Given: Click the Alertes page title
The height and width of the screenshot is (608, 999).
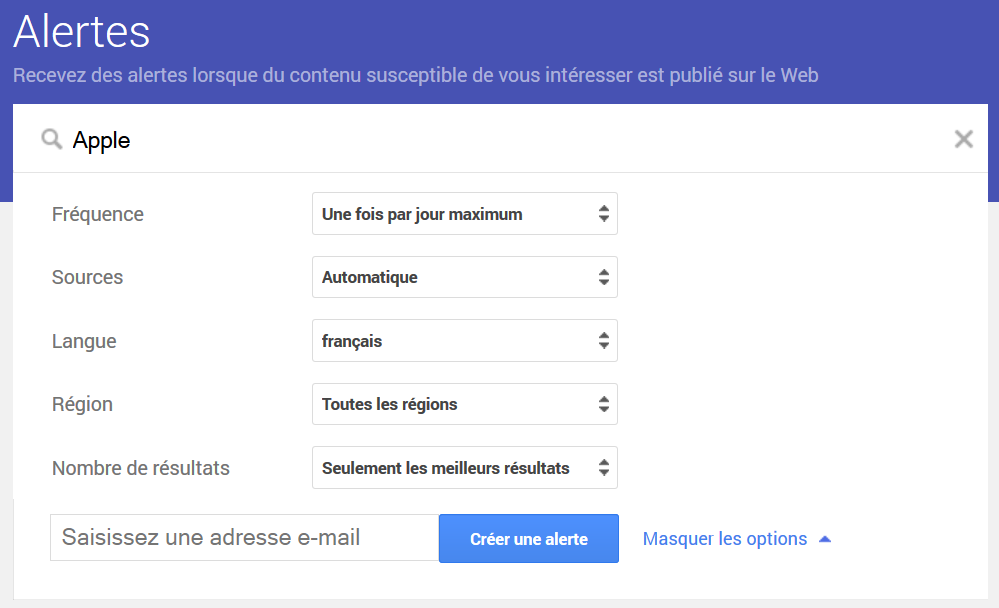Looking at the screenshot, I should pos(82,31).
